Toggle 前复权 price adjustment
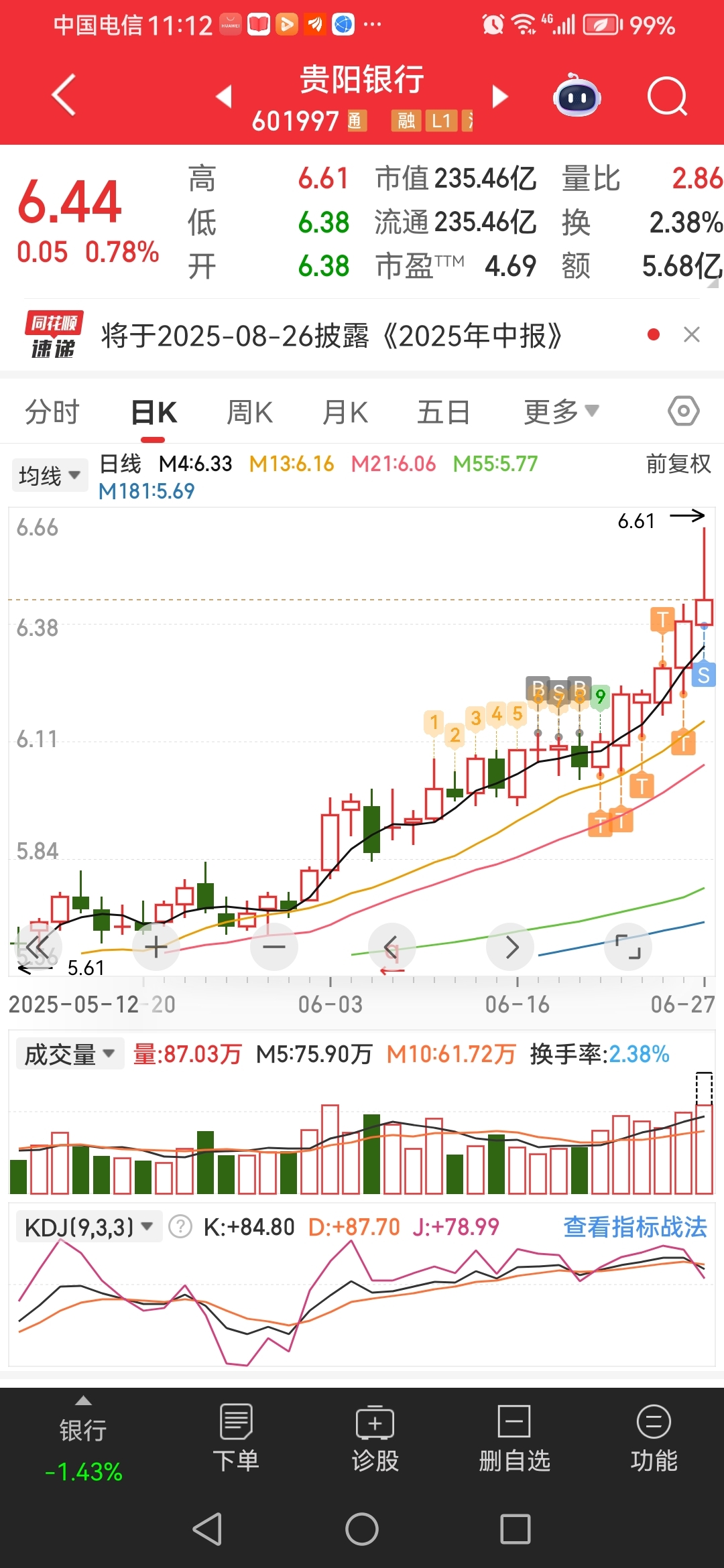 click(678, 464)
